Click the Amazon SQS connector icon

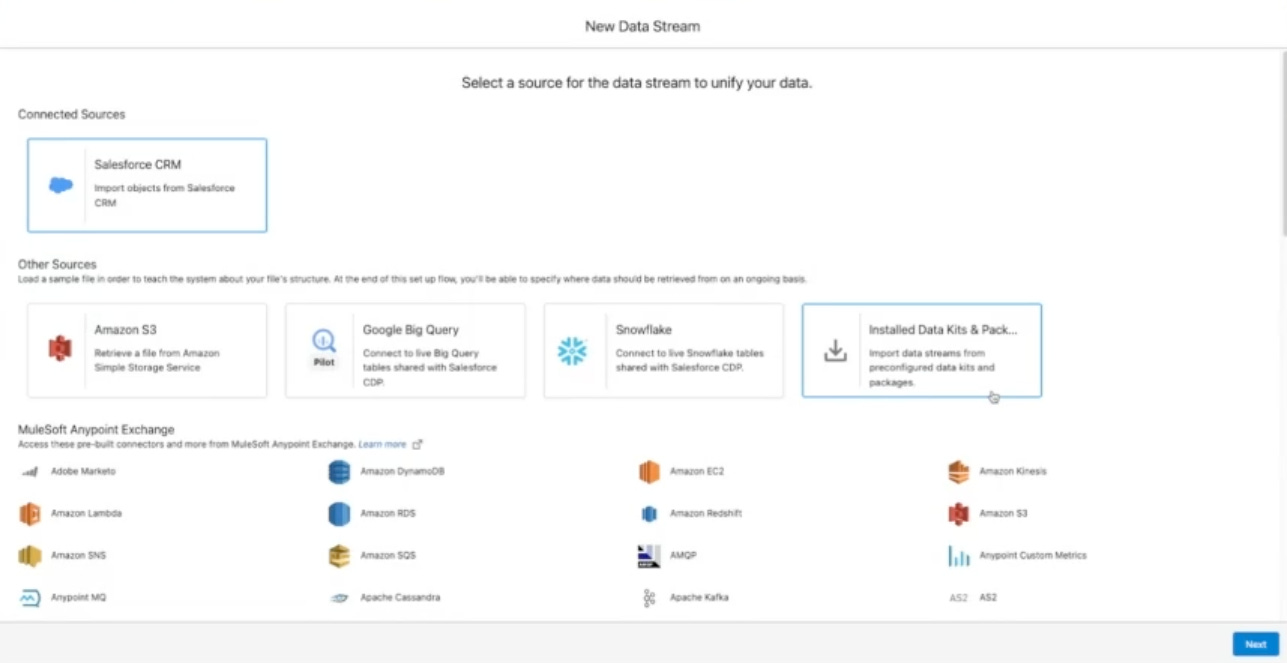click(x=340, y=556)
